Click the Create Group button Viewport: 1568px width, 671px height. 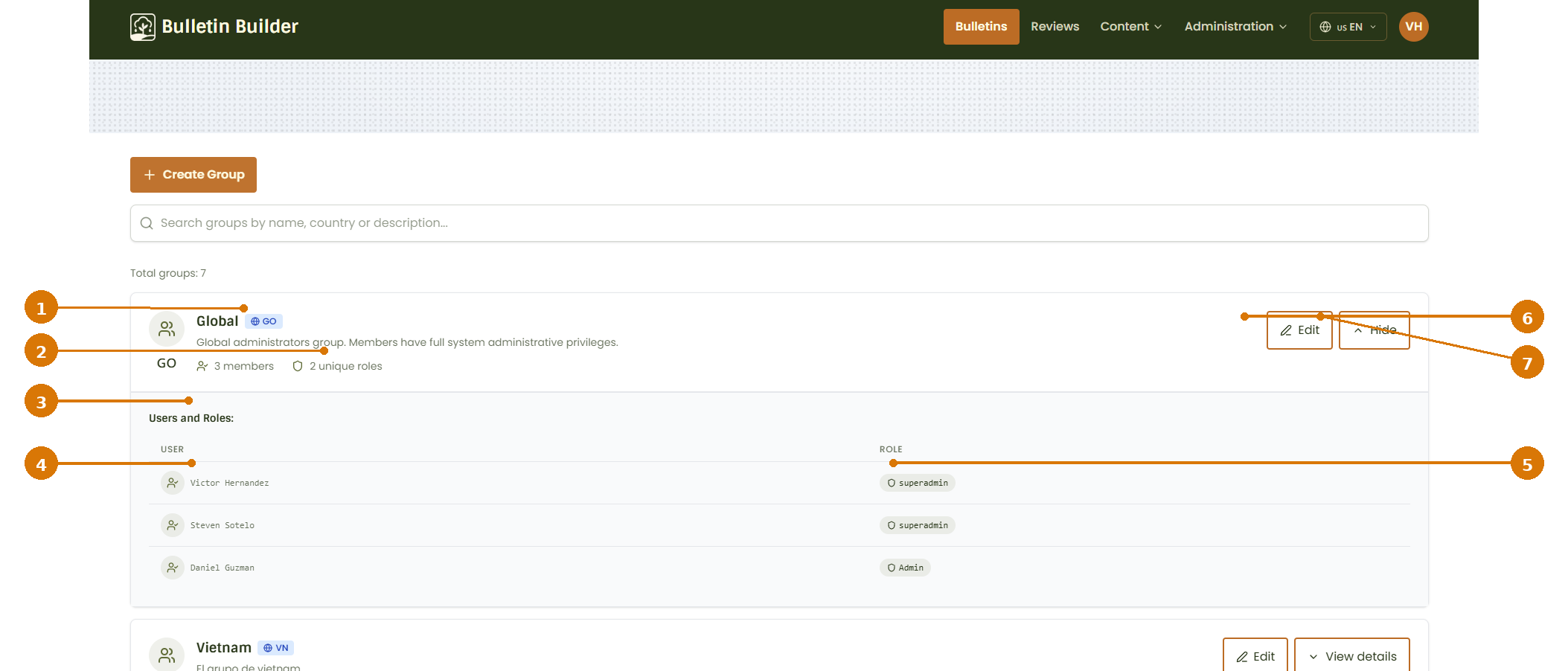[x=193, y=175]
